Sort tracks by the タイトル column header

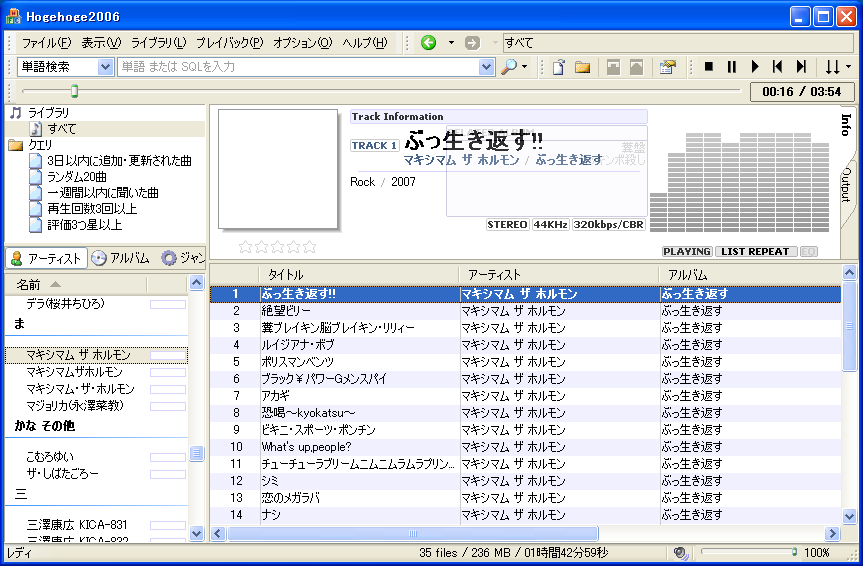click(358, 275)
